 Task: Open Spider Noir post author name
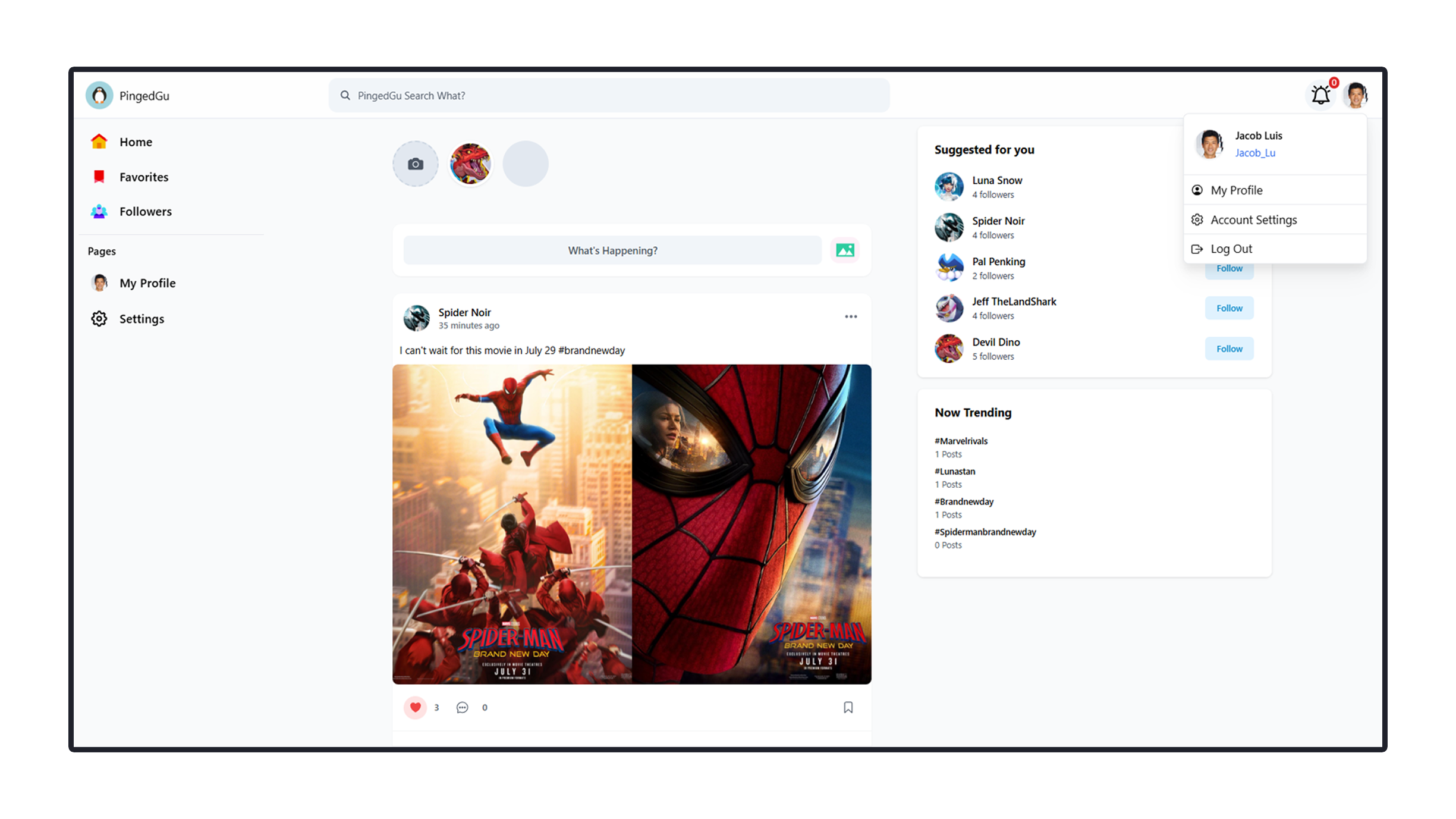click(x=464, y=312)
